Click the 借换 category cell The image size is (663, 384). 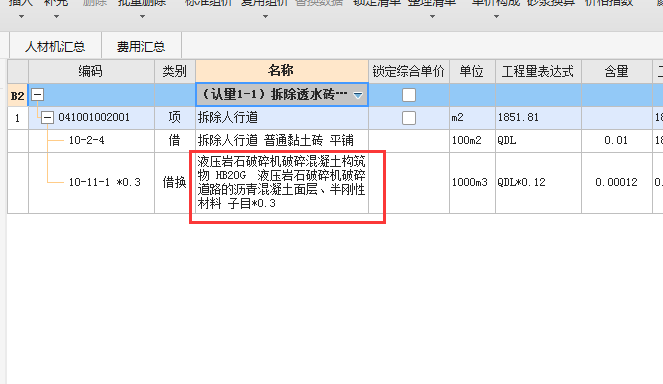pyautogui.click(x=175, y=183)
